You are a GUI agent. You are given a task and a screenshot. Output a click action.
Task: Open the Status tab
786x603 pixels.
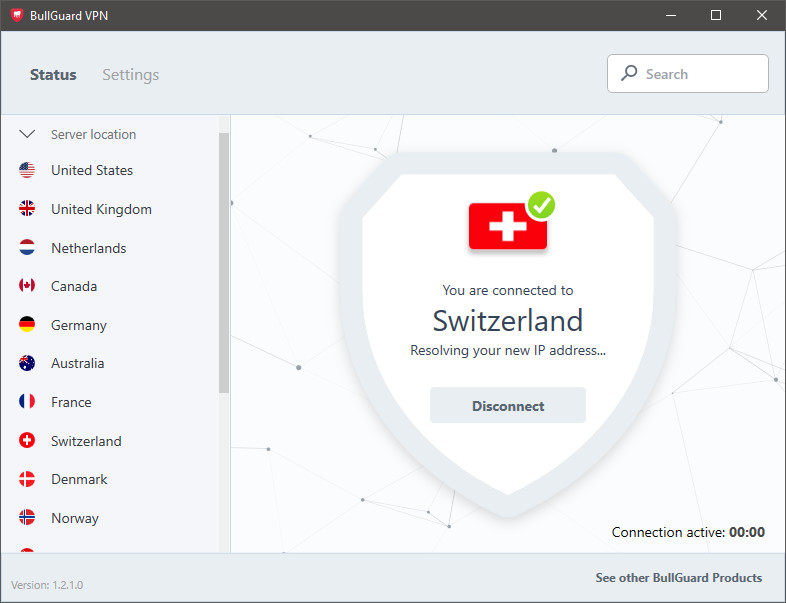coord(53,75)
